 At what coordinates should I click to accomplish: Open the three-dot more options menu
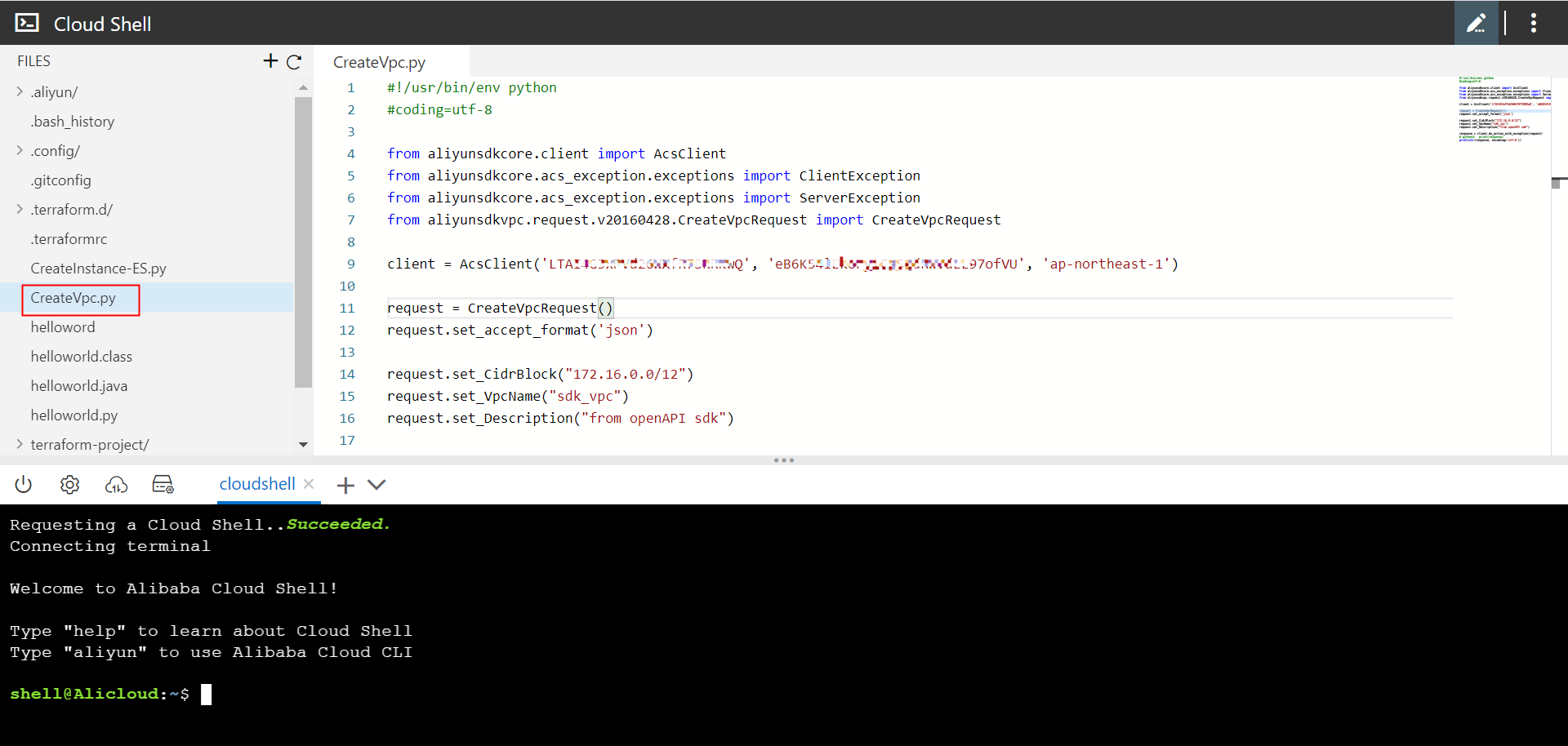1534,23
